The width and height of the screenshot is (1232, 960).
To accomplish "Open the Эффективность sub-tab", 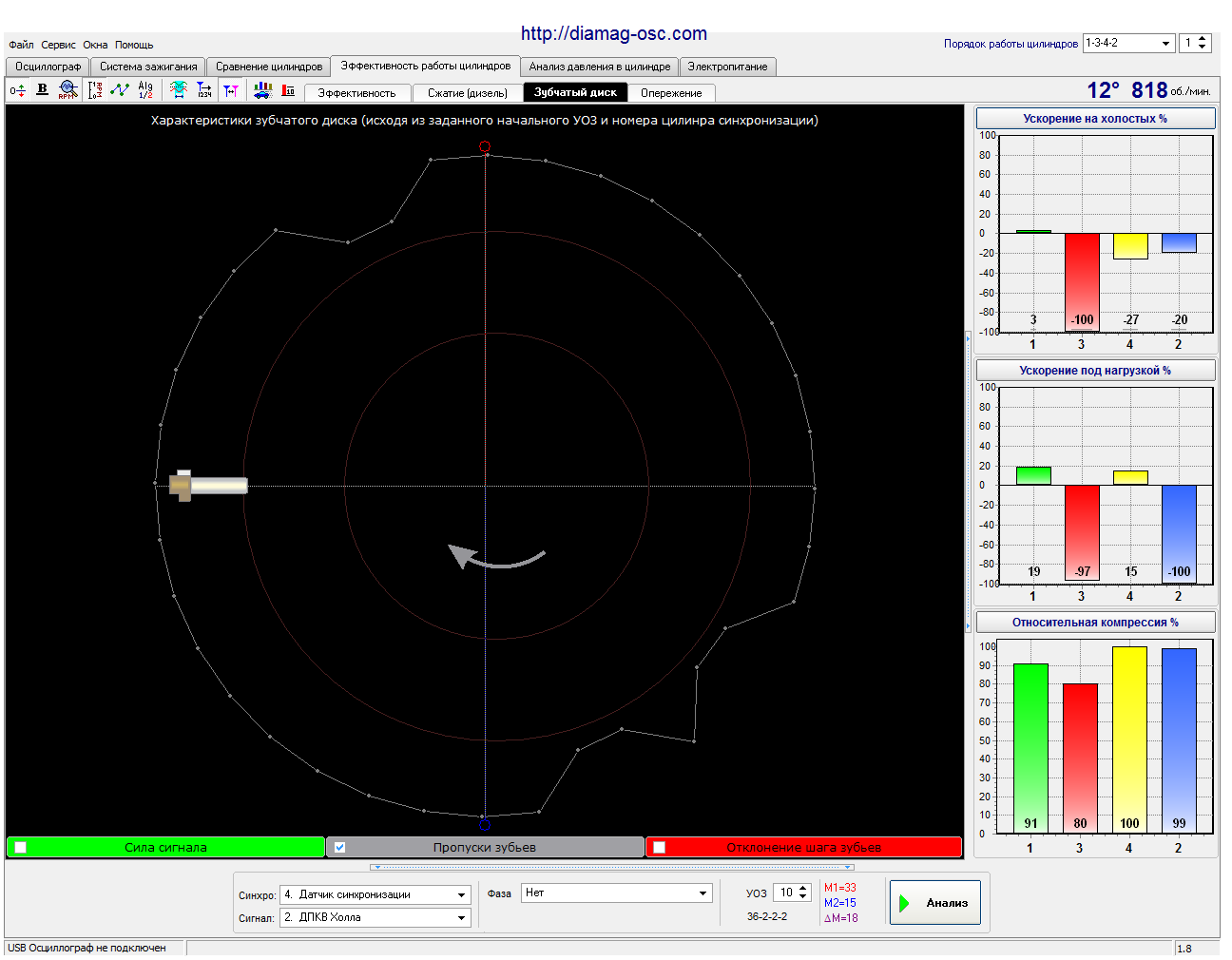I will click(356, 93).
